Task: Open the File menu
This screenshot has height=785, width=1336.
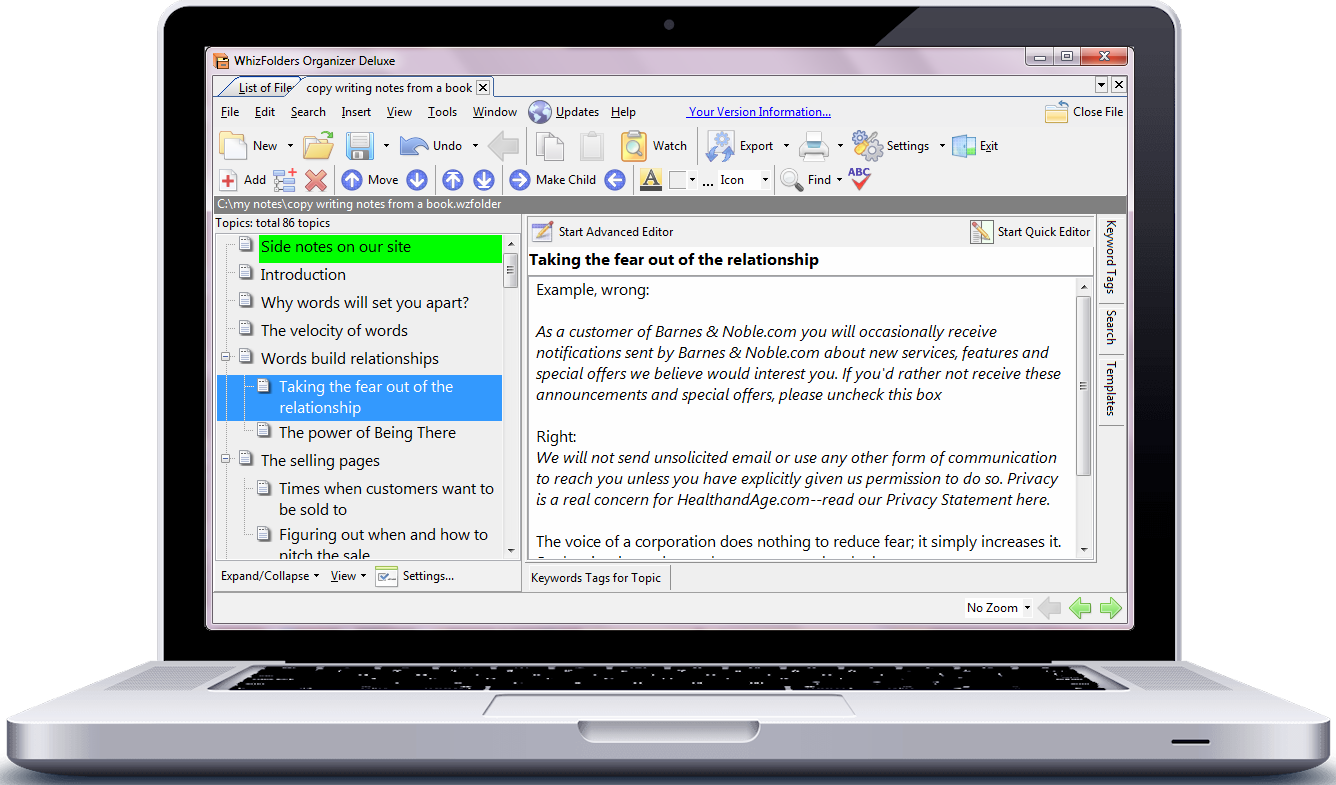Action: pyautogui.click(x=230, y=112)
